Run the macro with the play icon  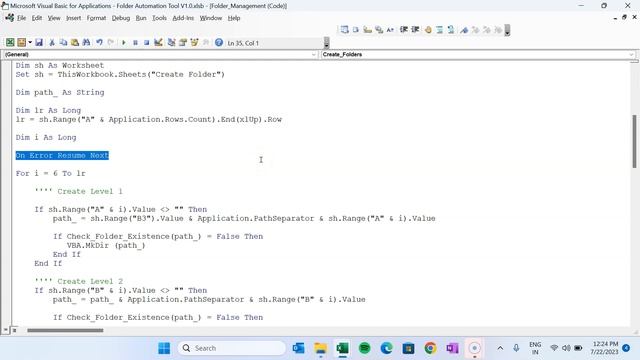[124, 42]
